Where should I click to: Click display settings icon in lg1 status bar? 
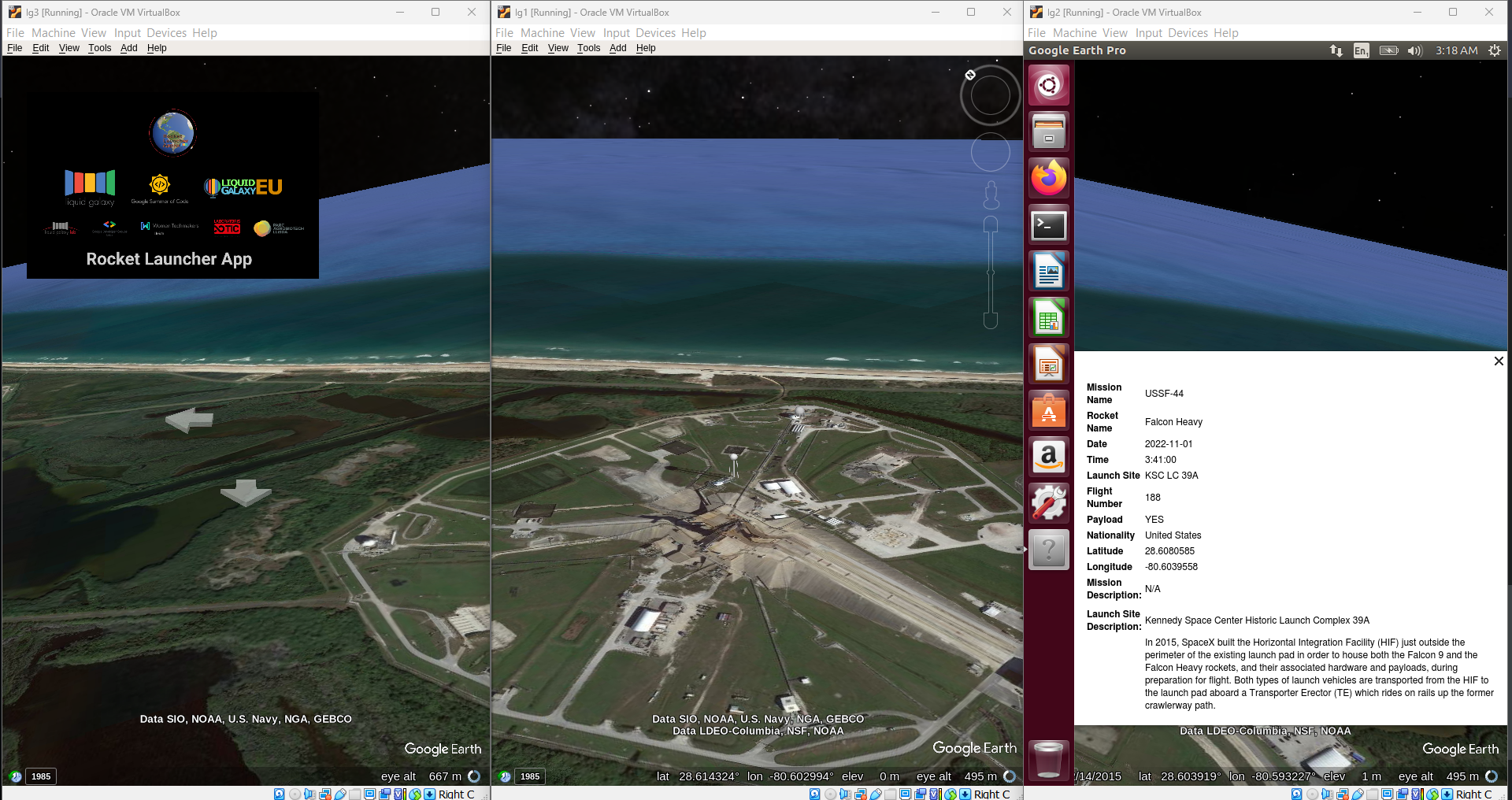905,794
